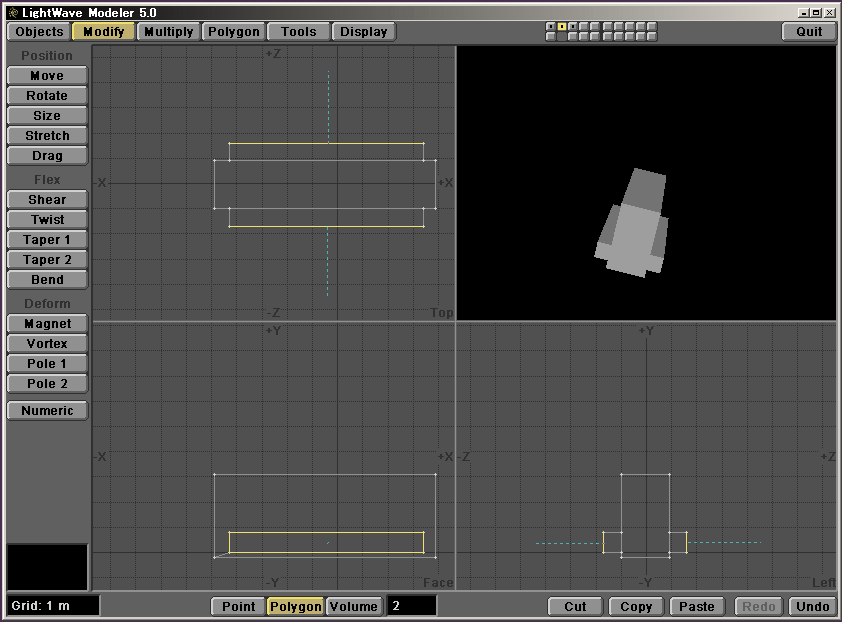Select the first layer button in the layer bank
This screenshot has width=842, height=622.
coord(551,27)
